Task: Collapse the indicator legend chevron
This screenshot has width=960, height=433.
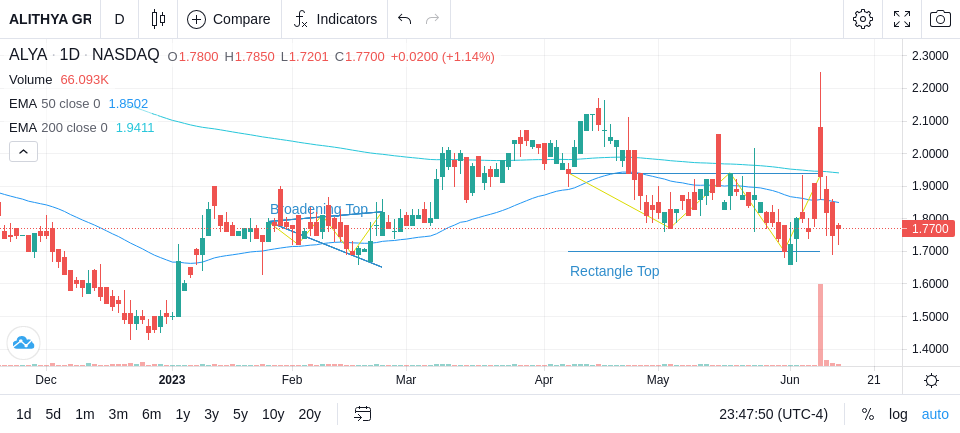Action: point(23,151)
